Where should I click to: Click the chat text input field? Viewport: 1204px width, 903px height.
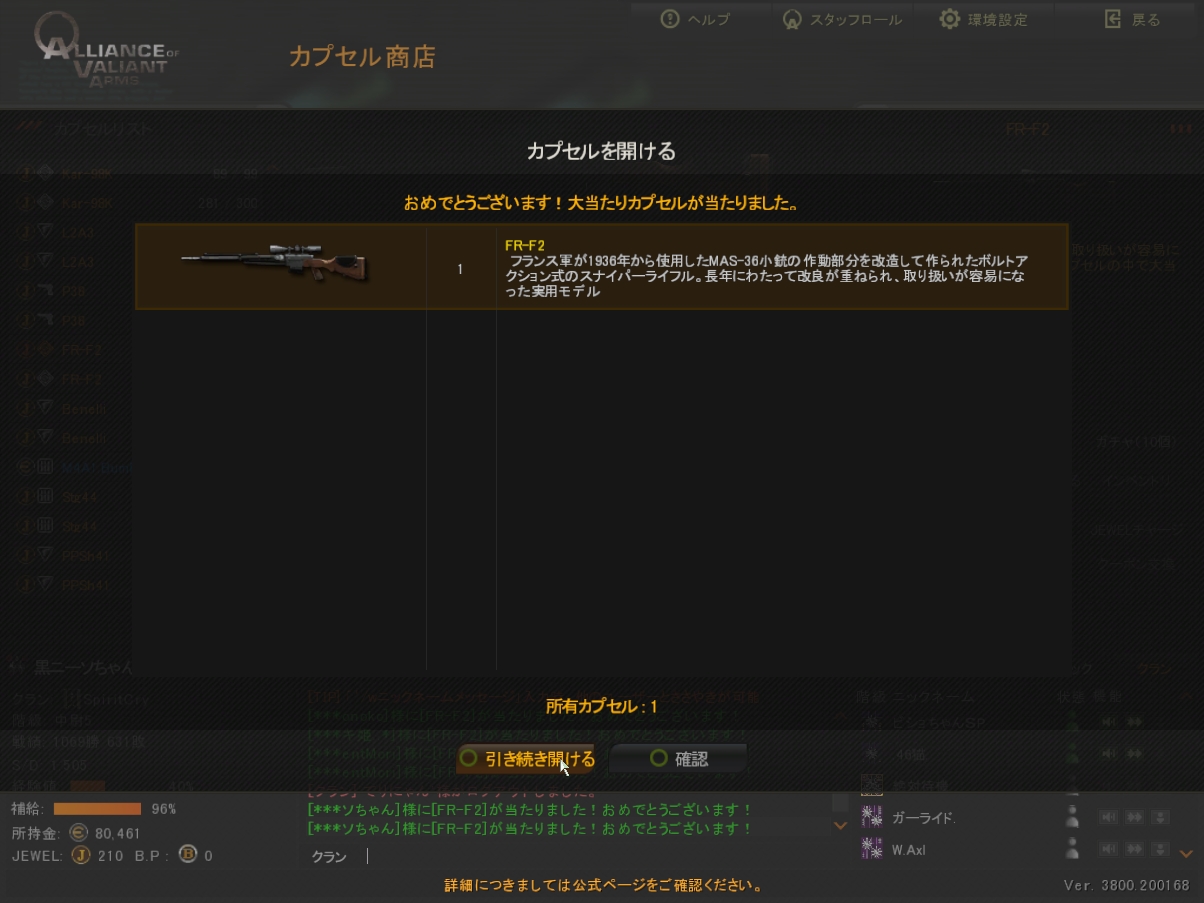(x=593, y=857)
